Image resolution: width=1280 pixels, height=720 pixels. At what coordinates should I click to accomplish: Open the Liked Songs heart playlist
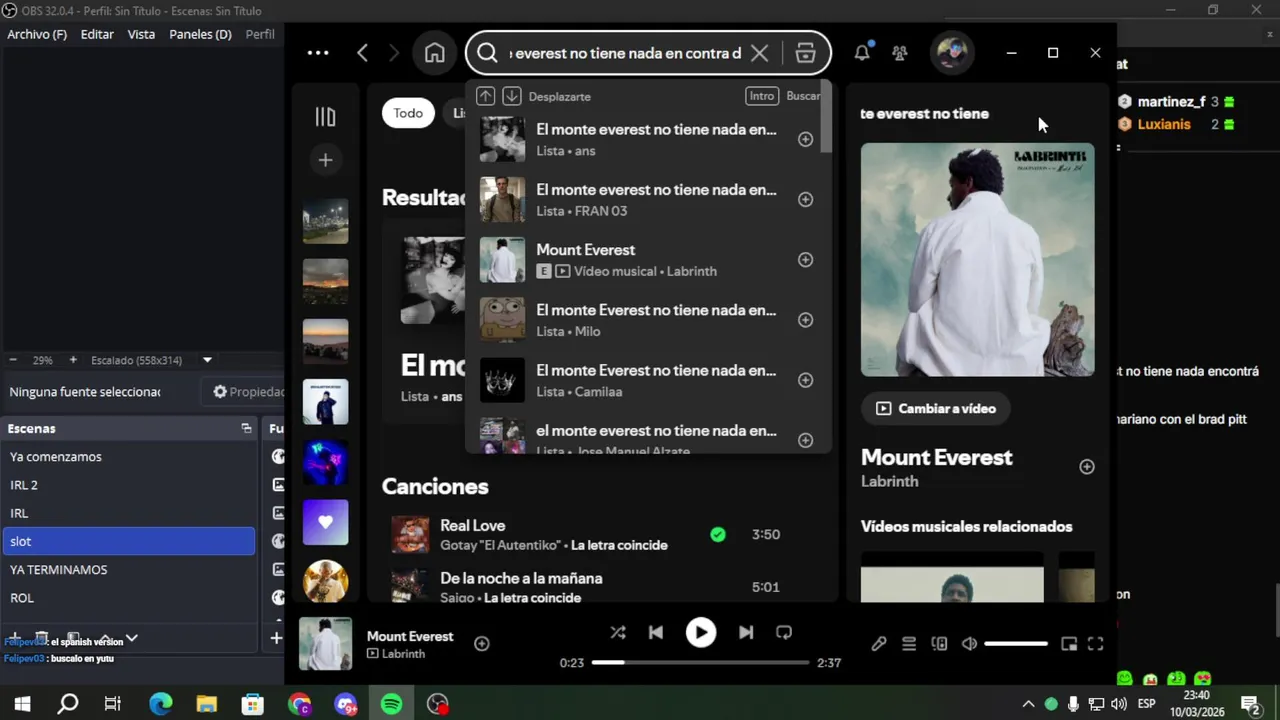(325, 522)
